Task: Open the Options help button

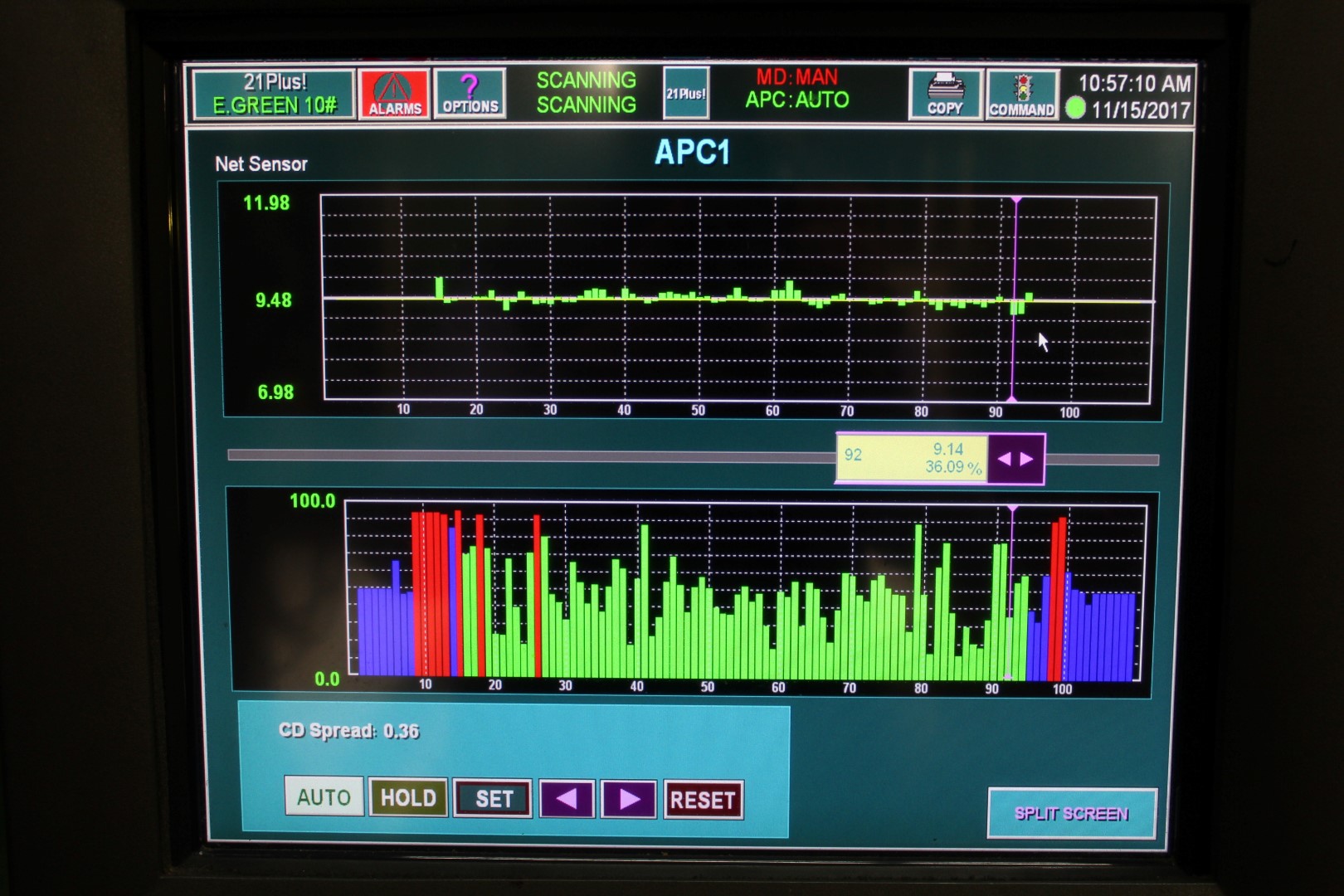Action: pos(470,94)
